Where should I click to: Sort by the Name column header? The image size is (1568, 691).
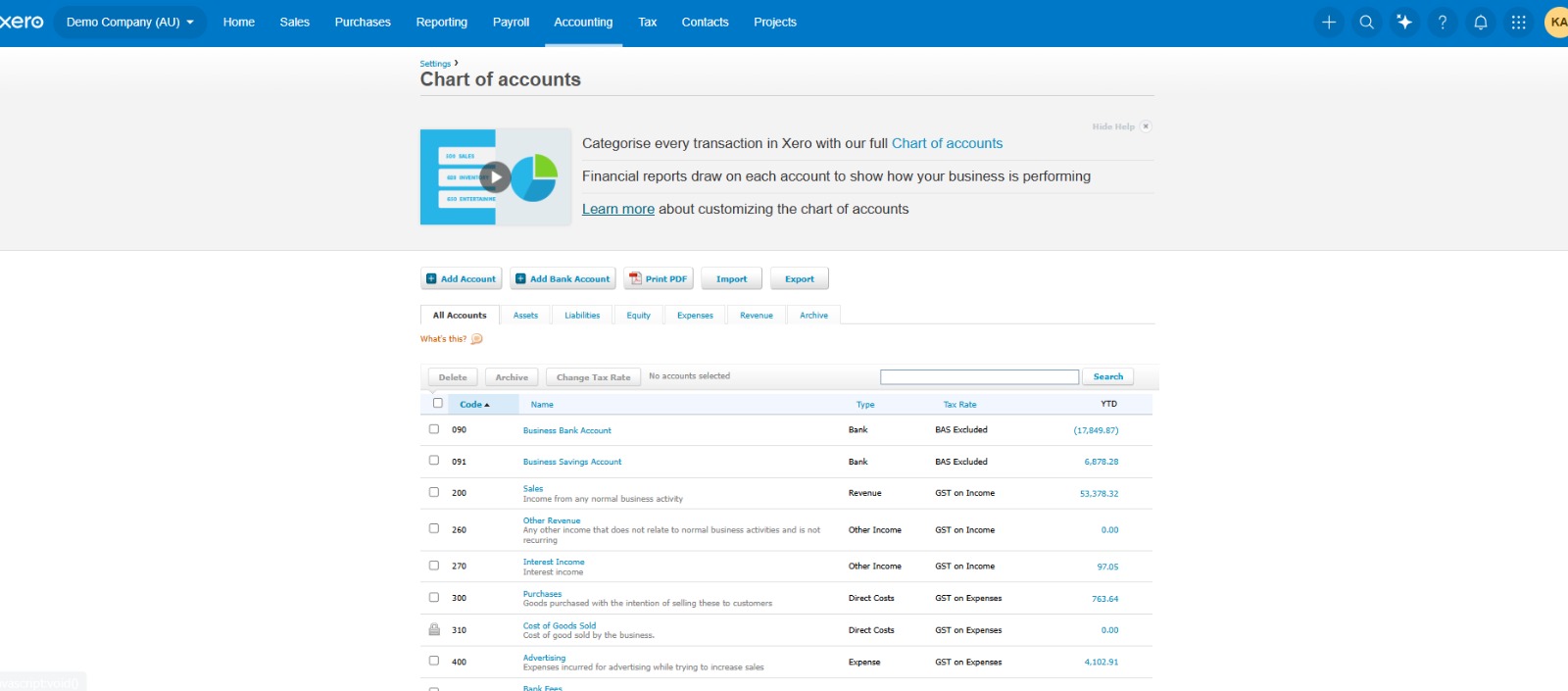click(x=542, y=405)
